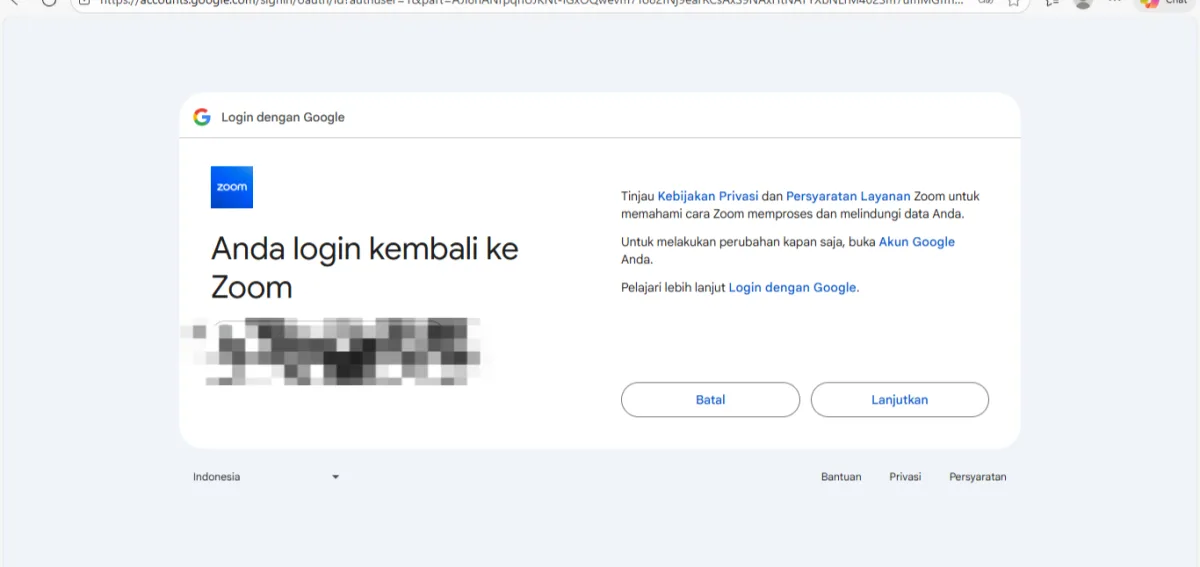The height and width of the screenshot is (567, 1200).
Task: Open the browser profile avatar
Action: [x=1083, y=3]
